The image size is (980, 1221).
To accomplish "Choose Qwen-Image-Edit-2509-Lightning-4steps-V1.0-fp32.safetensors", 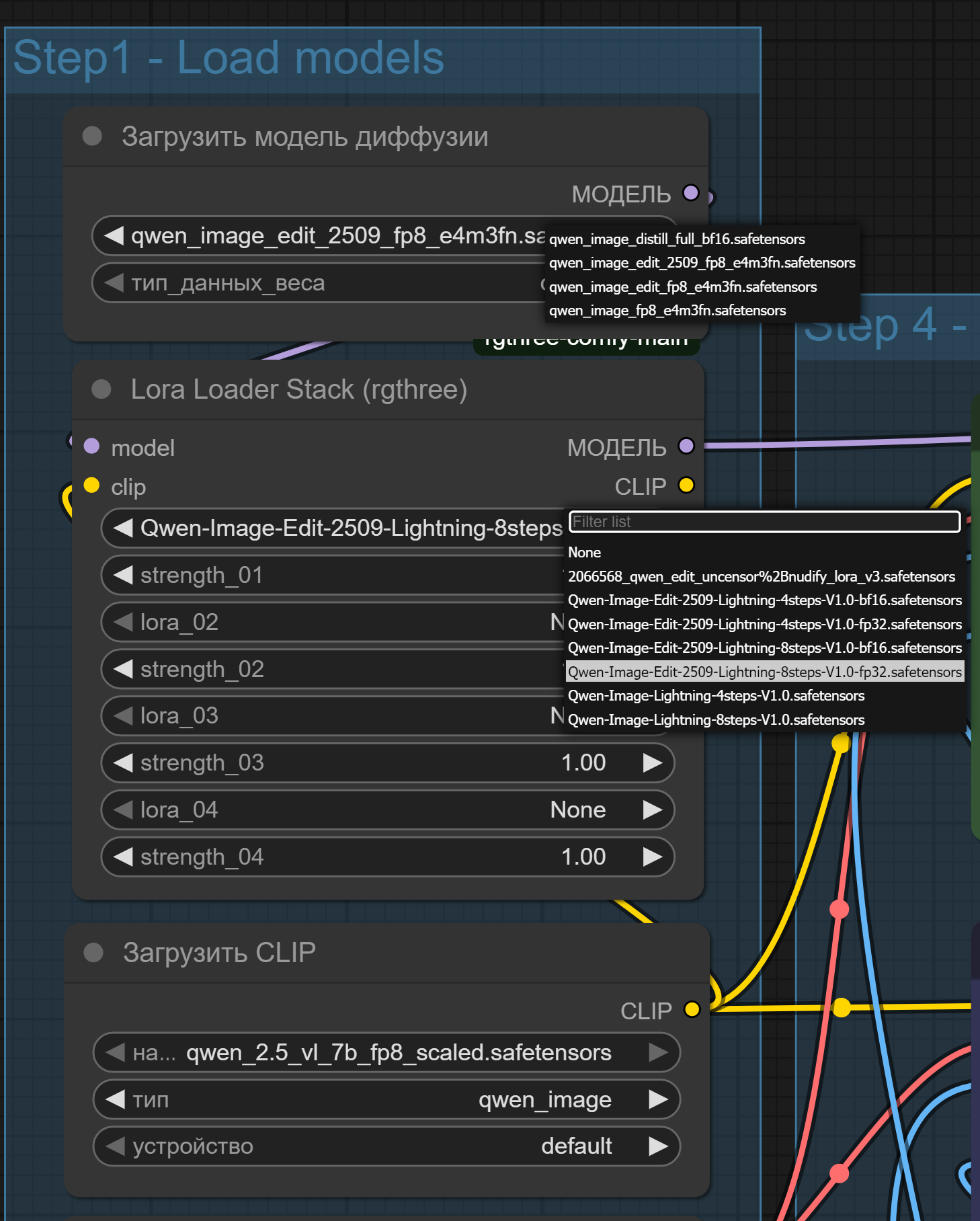I will [x=765, y=624].
